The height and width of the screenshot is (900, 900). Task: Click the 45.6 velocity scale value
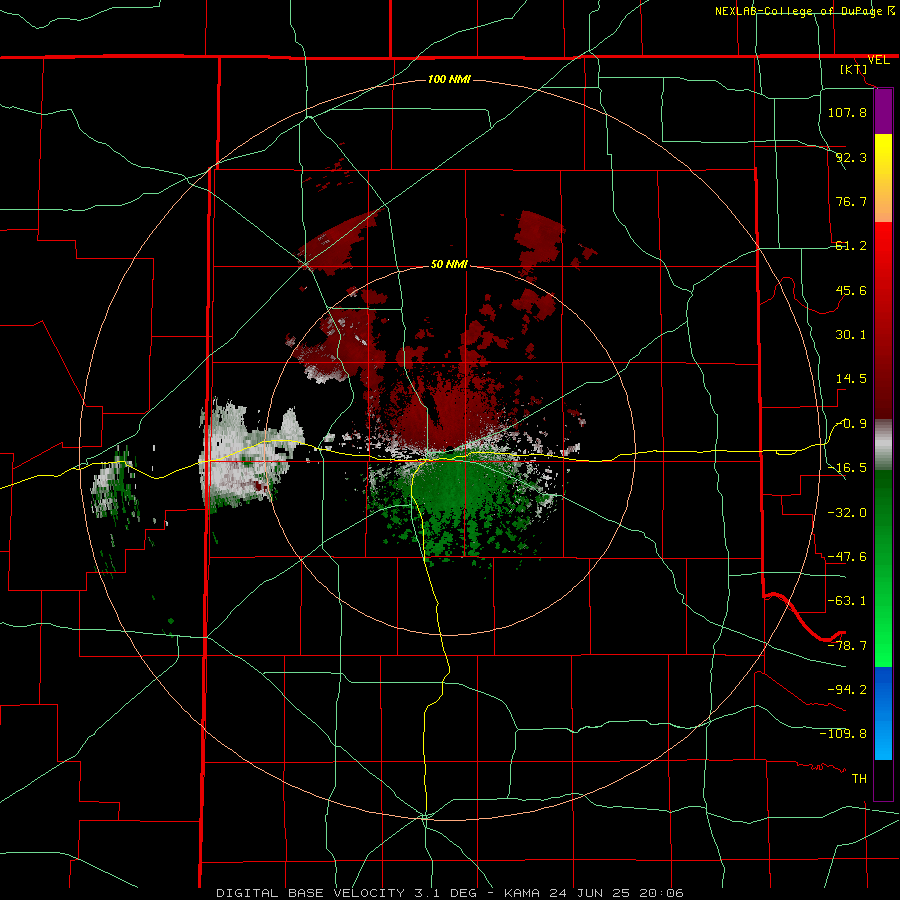click(851, 290)
